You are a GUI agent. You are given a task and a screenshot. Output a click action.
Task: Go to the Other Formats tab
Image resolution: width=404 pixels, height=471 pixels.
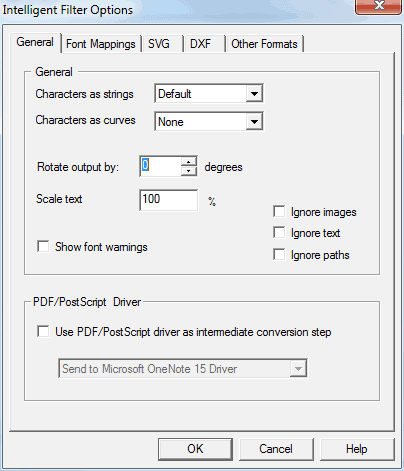[265, 44]
